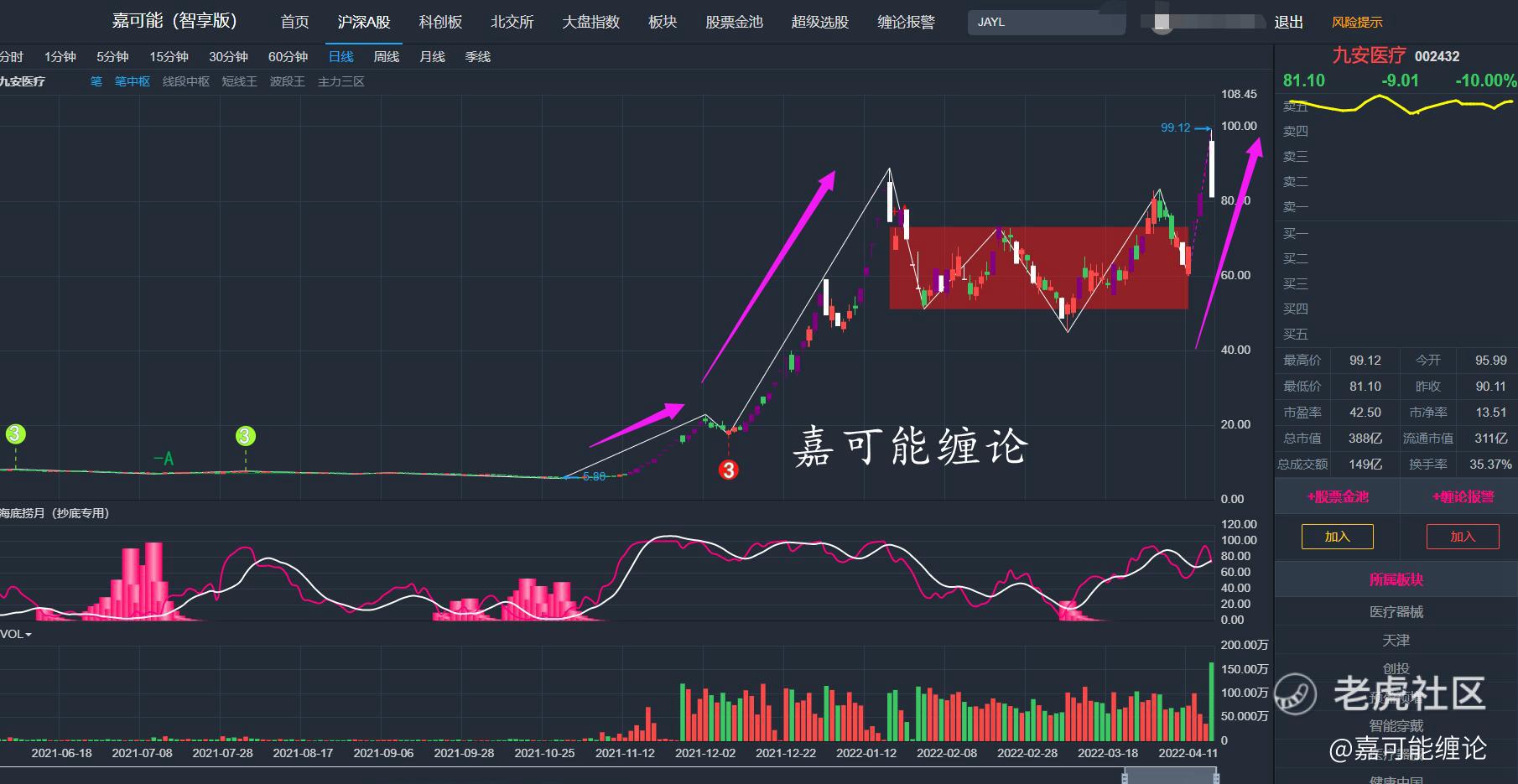Image resolution: width=1518 pixels, height=784 pixels.
Task: Select the 月线 monthly chart tab
Action: click(432, 57)
